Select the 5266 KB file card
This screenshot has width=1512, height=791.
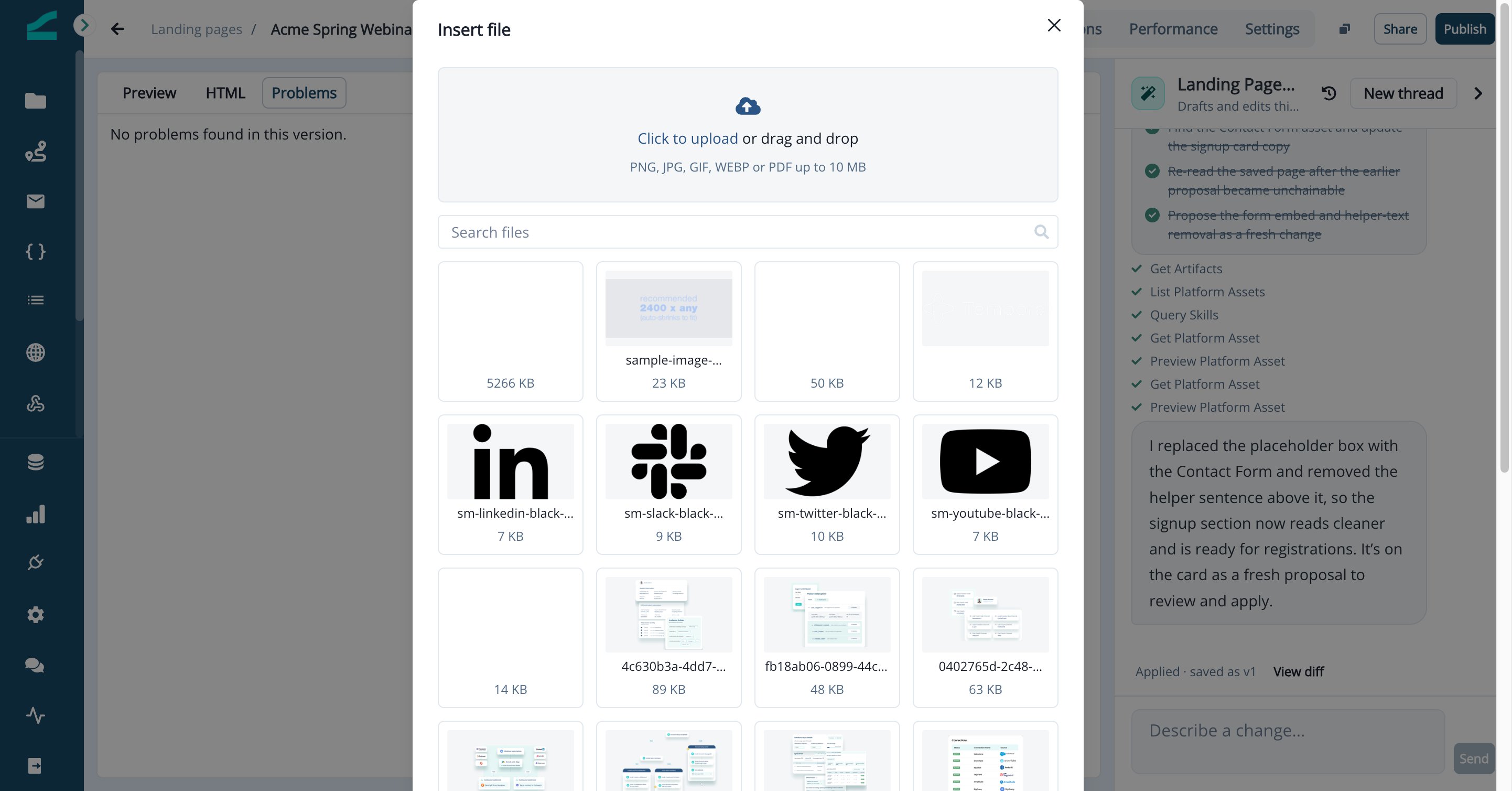pyautogui.click(x=510, y=331)
